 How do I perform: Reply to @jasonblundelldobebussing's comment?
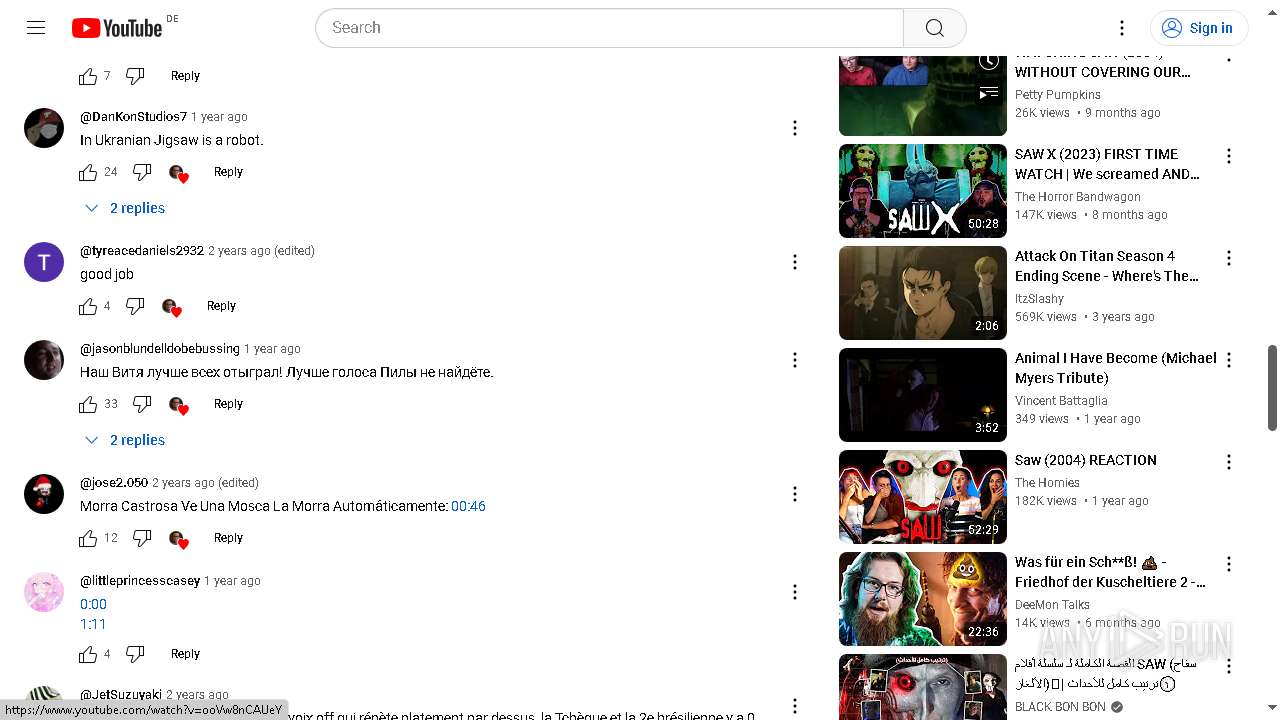point(228,404)
